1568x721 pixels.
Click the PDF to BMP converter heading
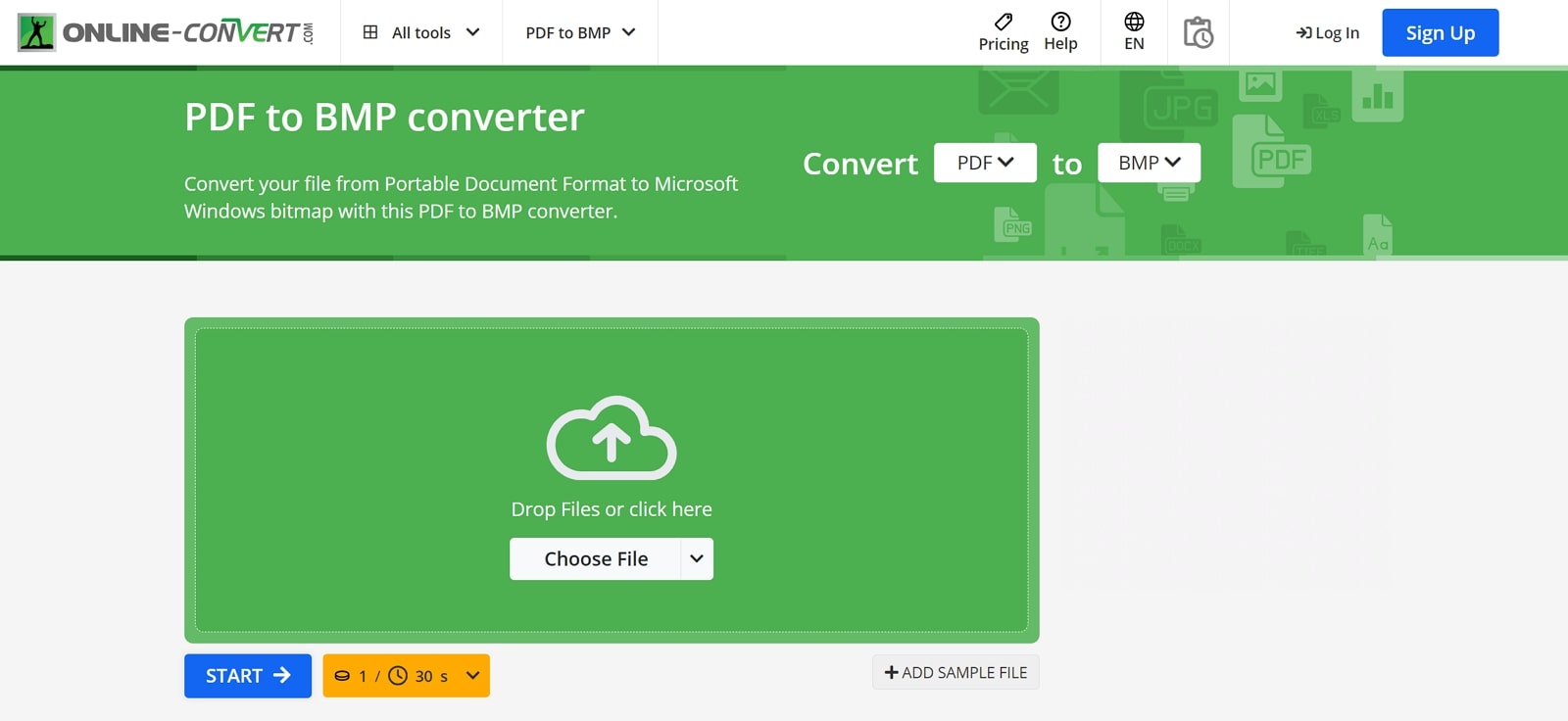pyautogui.click(x=384, y=118)
